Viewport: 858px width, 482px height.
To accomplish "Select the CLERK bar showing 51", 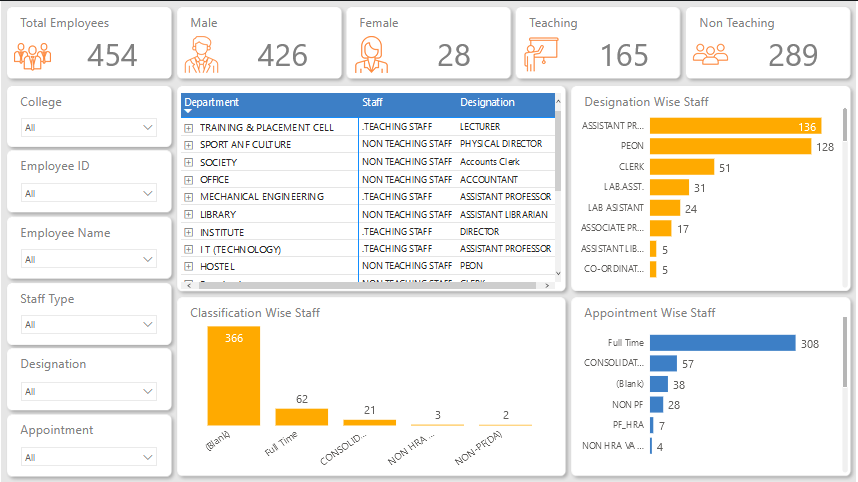I will pyautogui.click(x=682, y=167).
